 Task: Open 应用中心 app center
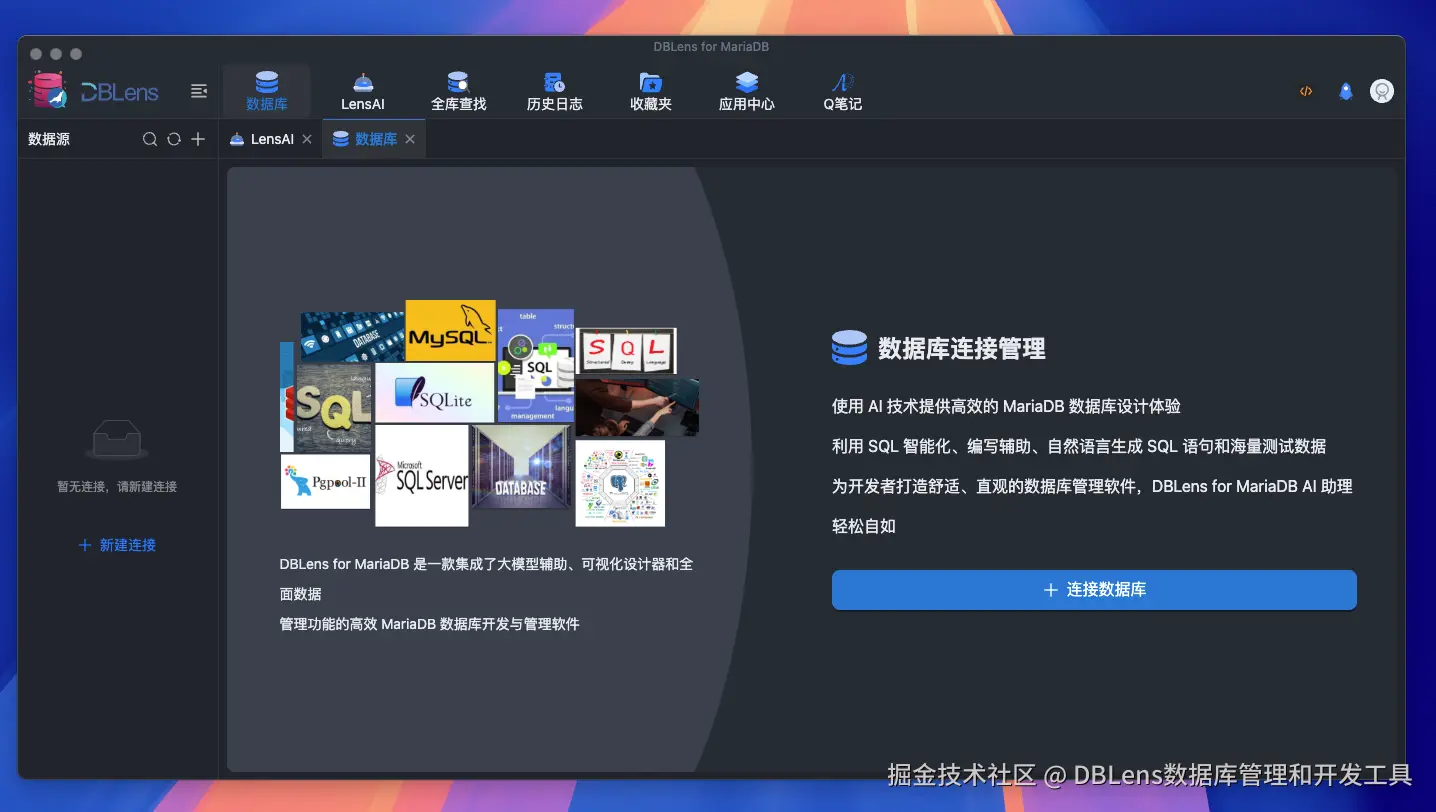(x=747, y=91)
